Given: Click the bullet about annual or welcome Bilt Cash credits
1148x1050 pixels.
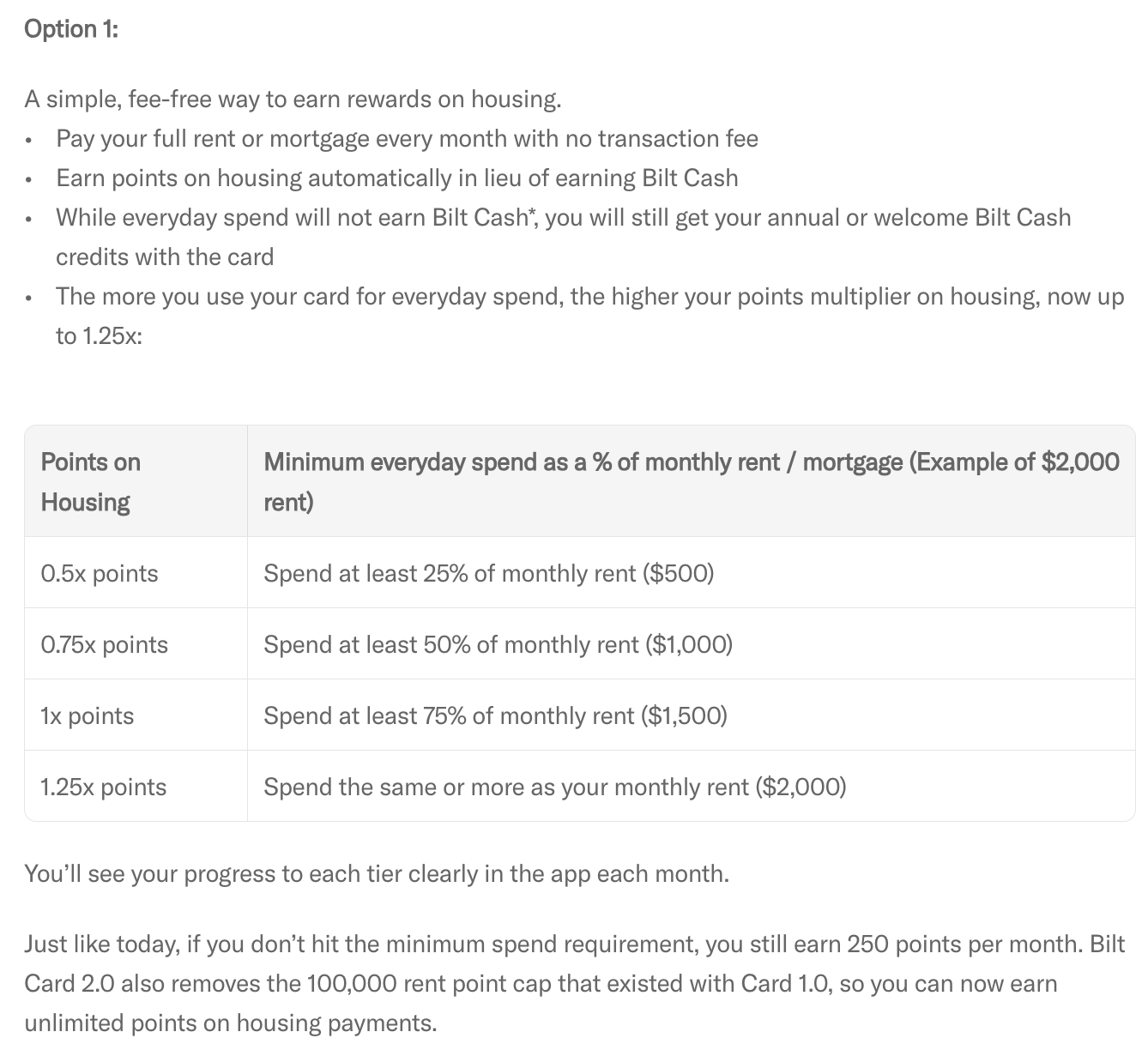Looking at the screenshot, I should [563, 218].
